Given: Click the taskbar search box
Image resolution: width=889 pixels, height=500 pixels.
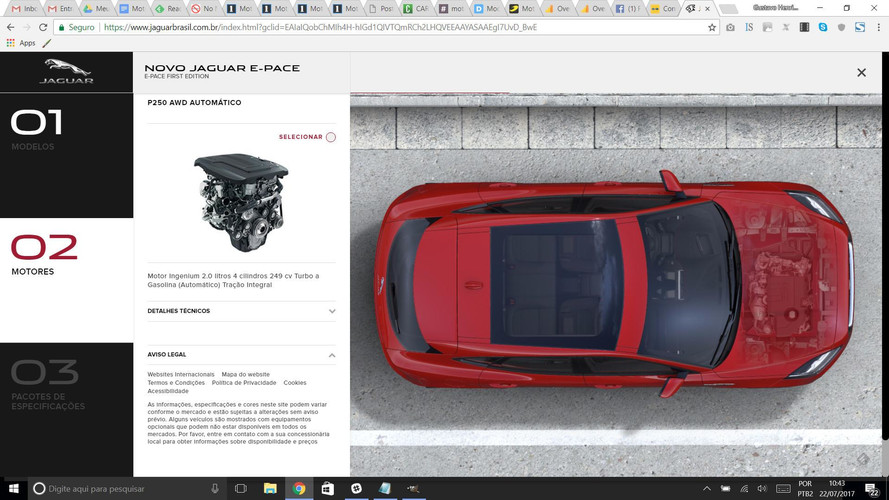Looking at the screenshot, I should tap(126, 489).
